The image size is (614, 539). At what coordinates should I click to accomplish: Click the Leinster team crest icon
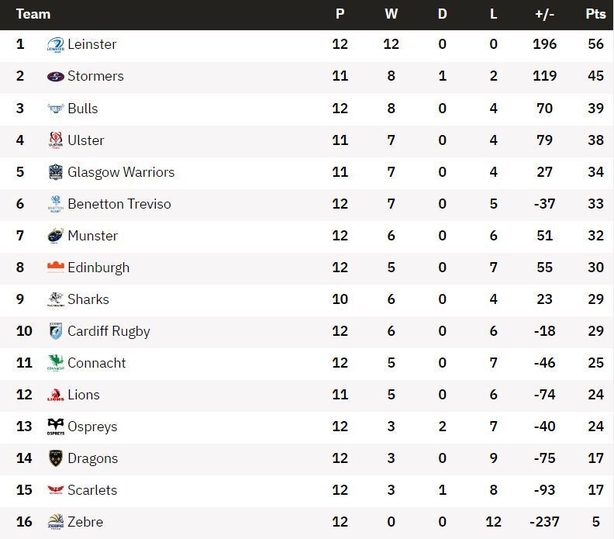55,45
